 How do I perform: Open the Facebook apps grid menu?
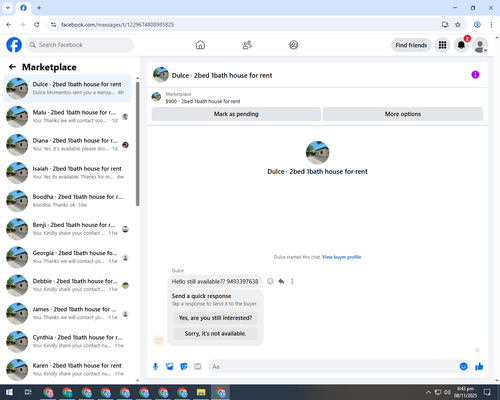[442, 45]
